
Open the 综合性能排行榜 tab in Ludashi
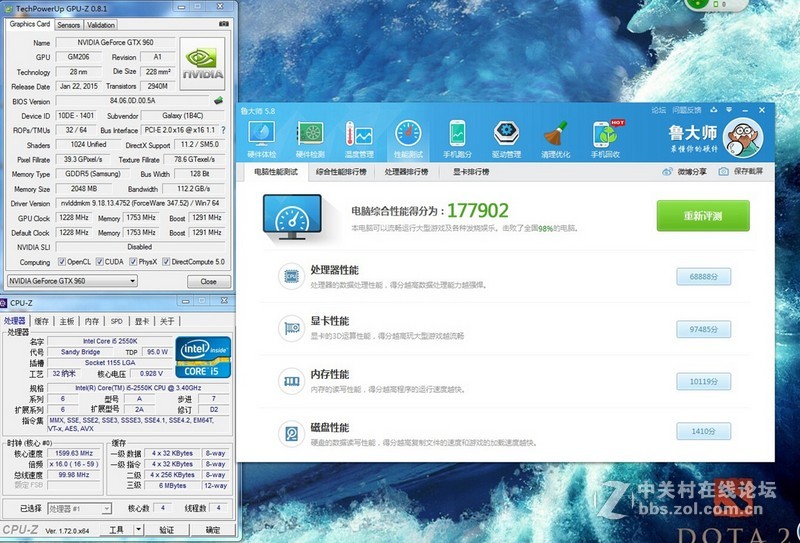(x=341, y=172)
